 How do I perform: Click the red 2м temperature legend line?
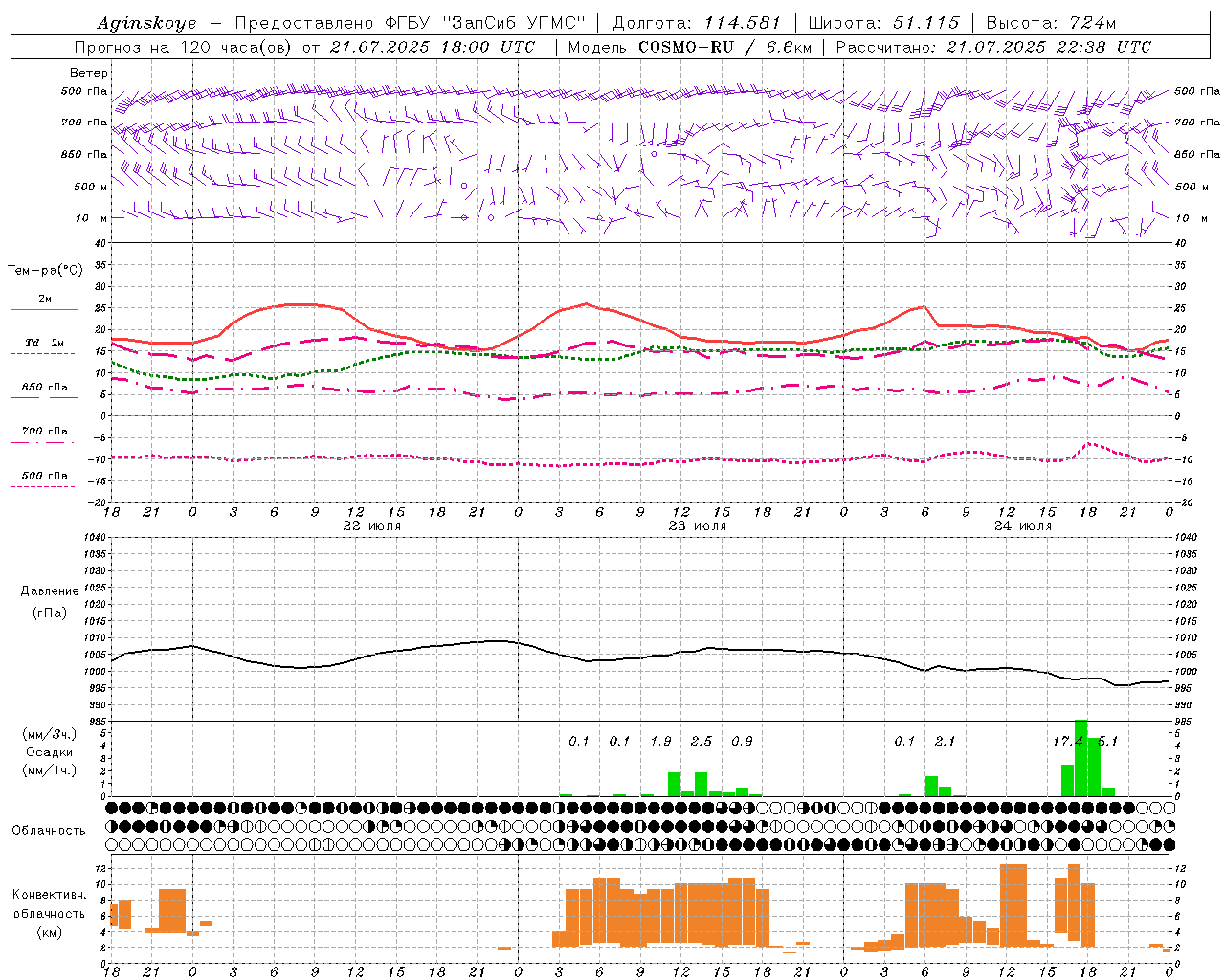[44, 309]
